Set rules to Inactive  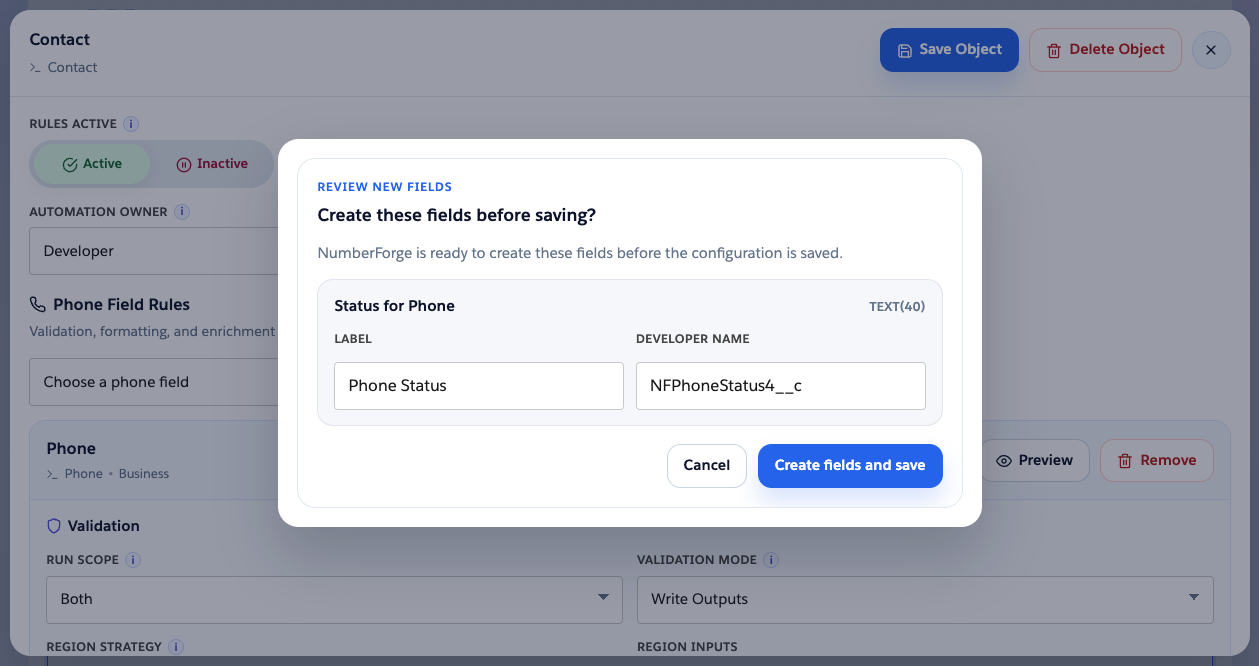[x=212, y=164]
